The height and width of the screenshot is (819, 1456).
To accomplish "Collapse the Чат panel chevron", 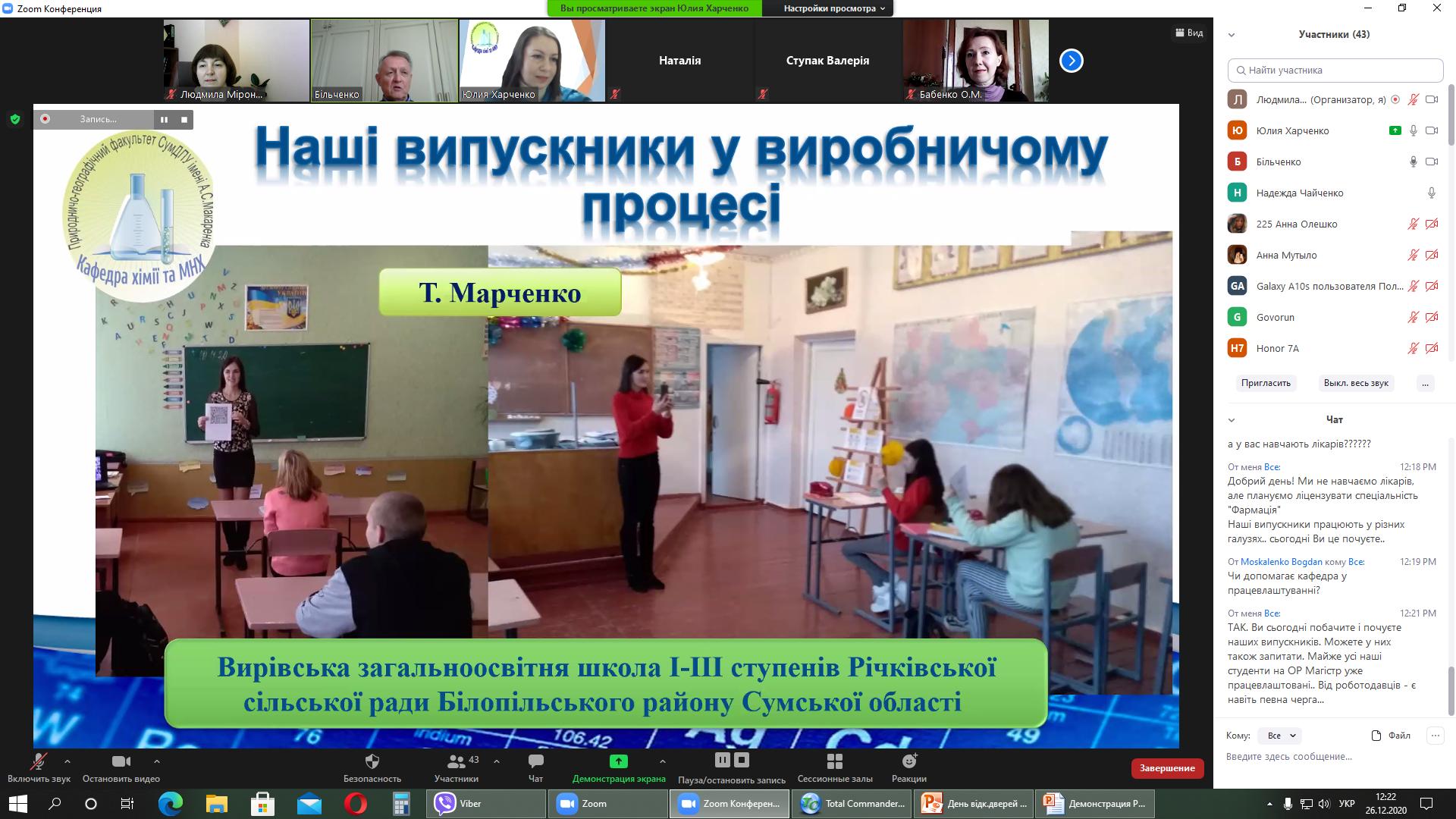I will (x=1232, y=420).
